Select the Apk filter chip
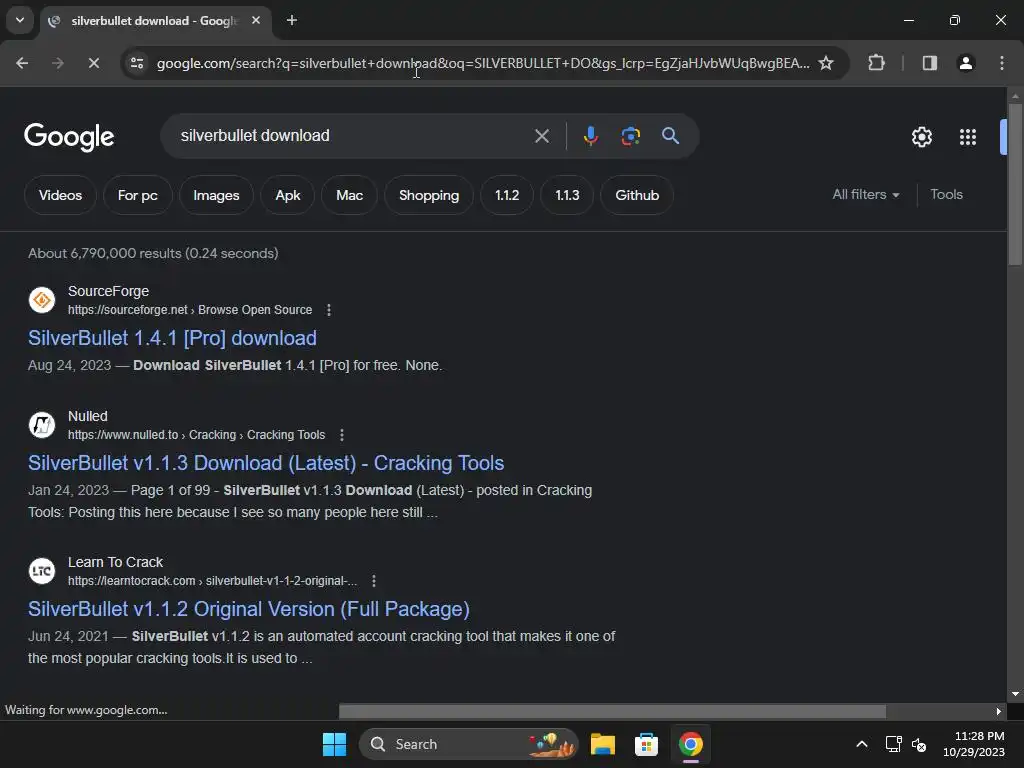This screenshot has height=768, width=1024. pyautogui.click(x=287, y=195)
